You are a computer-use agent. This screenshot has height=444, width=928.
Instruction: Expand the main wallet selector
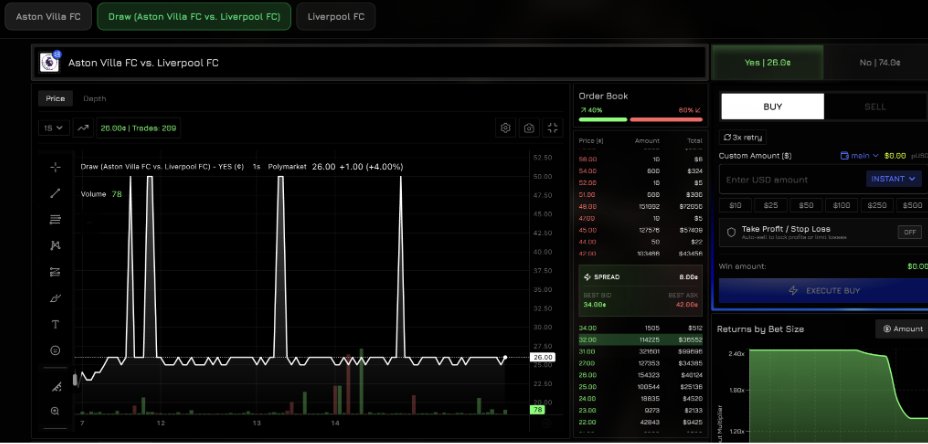(860, 156)
